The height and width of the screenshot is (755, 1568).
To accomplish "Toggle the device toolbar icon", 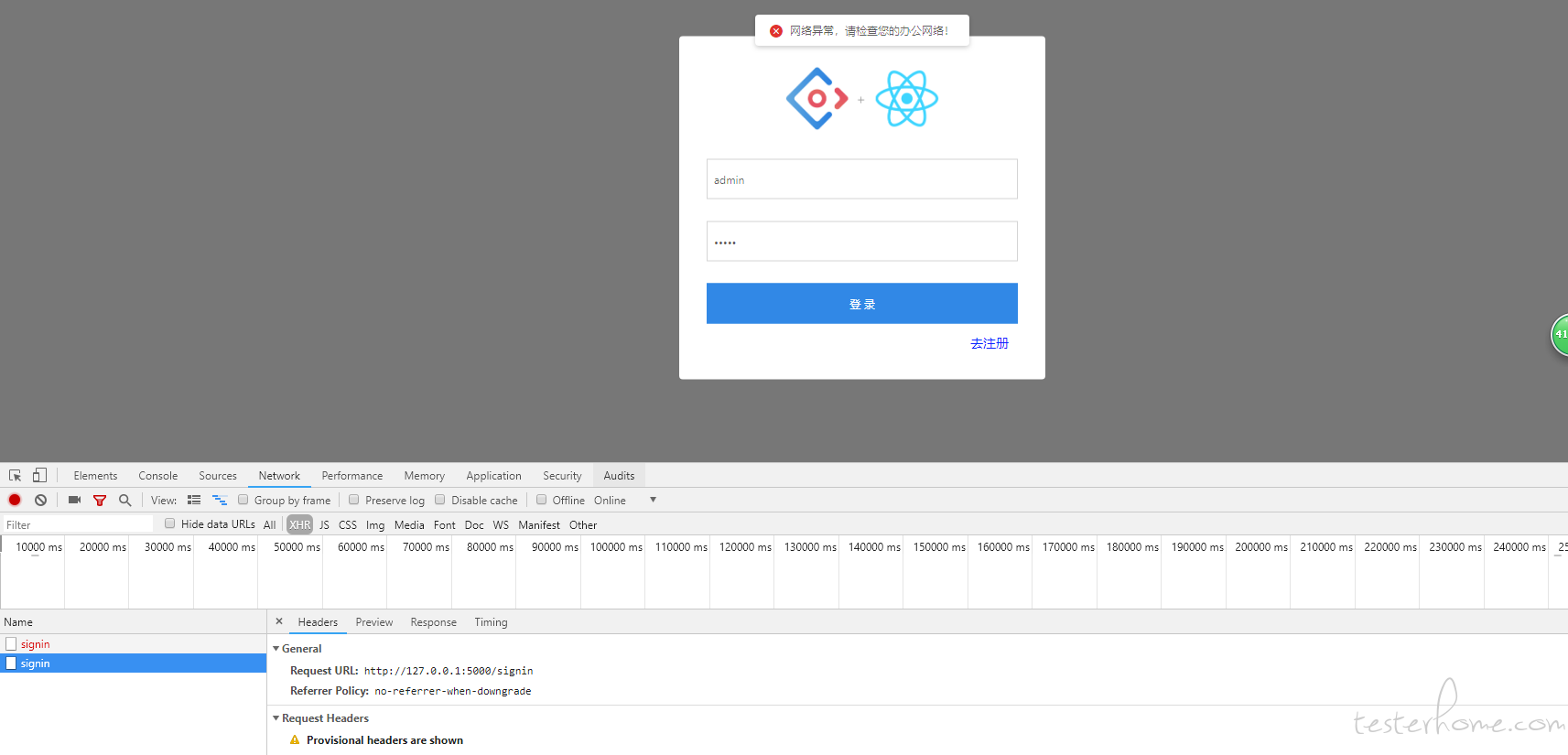I will point(39,475).
